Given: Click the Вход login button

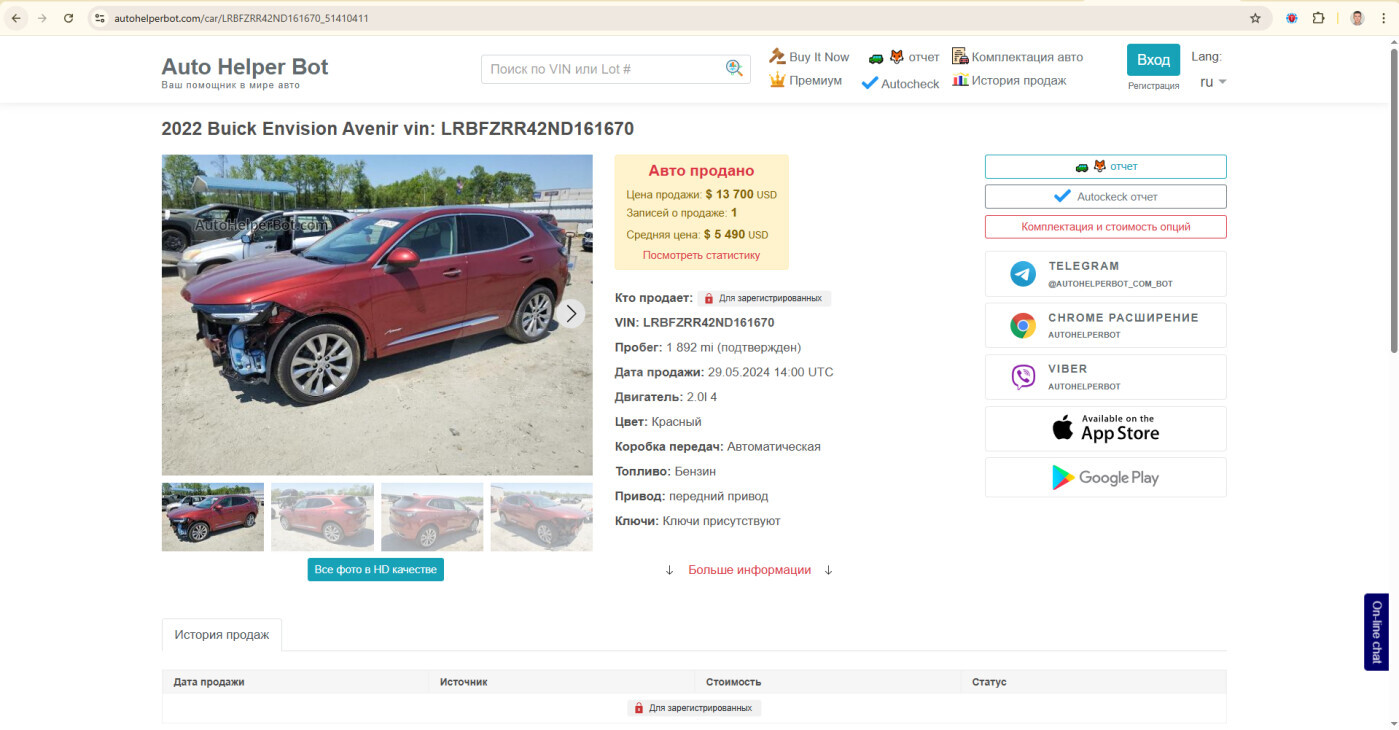Looking at the screenshot, I should [x=1153, y=60].
